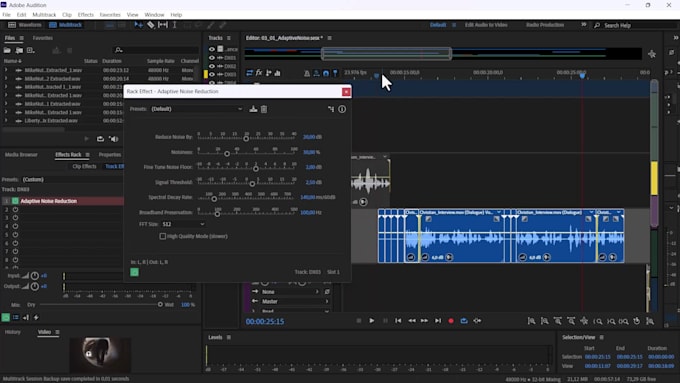Image resolution: width=680 pixels, height=383 pixels.
Task: Toggle the metronome icon in the editor toolbar
Action: tap(307, 73)
